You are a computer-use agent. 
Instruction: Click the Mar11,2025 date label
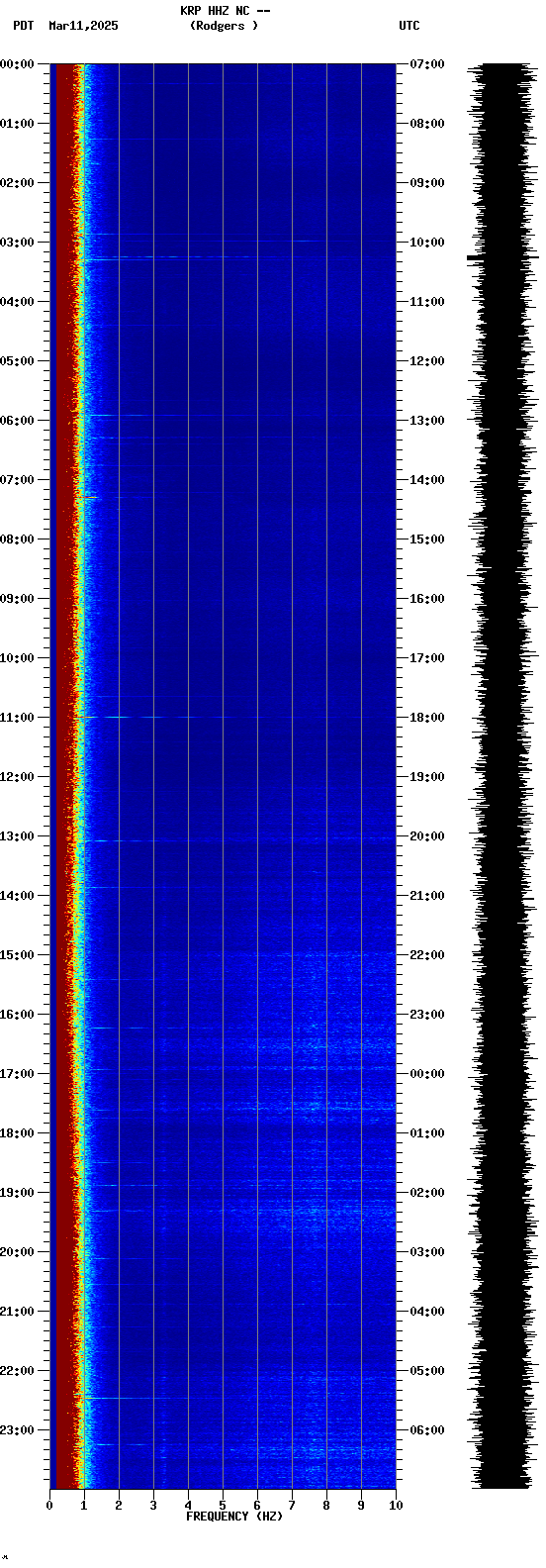click(83, 26)
